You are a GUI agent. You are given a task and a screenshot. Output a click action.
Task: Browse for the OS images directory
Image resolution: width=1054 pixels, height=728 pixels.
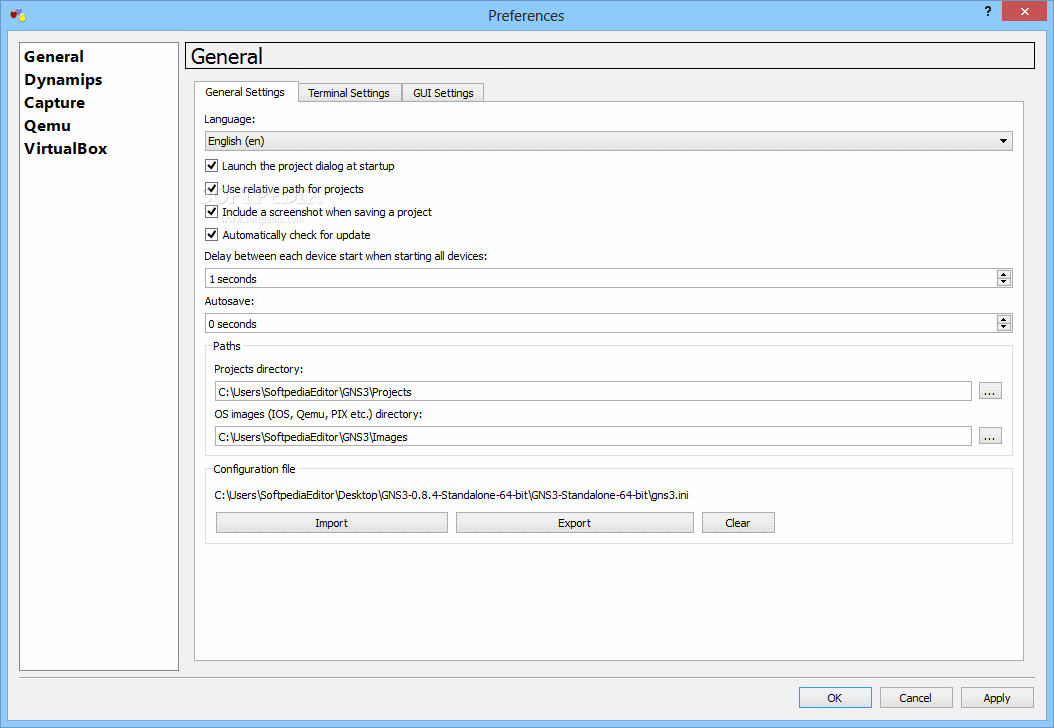[x=990, y=436]
